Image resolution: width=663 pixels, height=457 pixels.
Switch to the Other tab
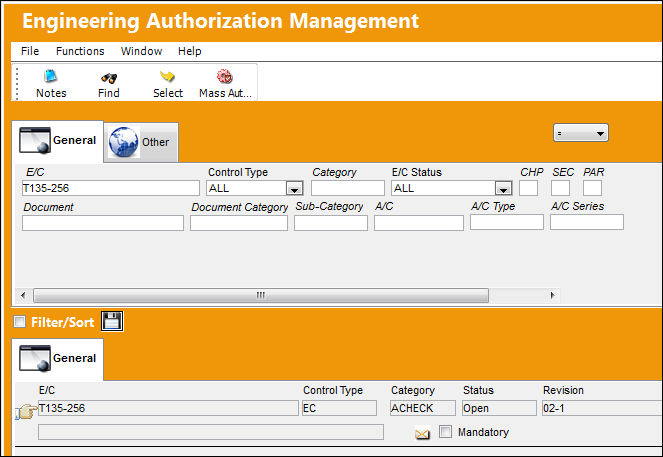click(x=141, y=142)
